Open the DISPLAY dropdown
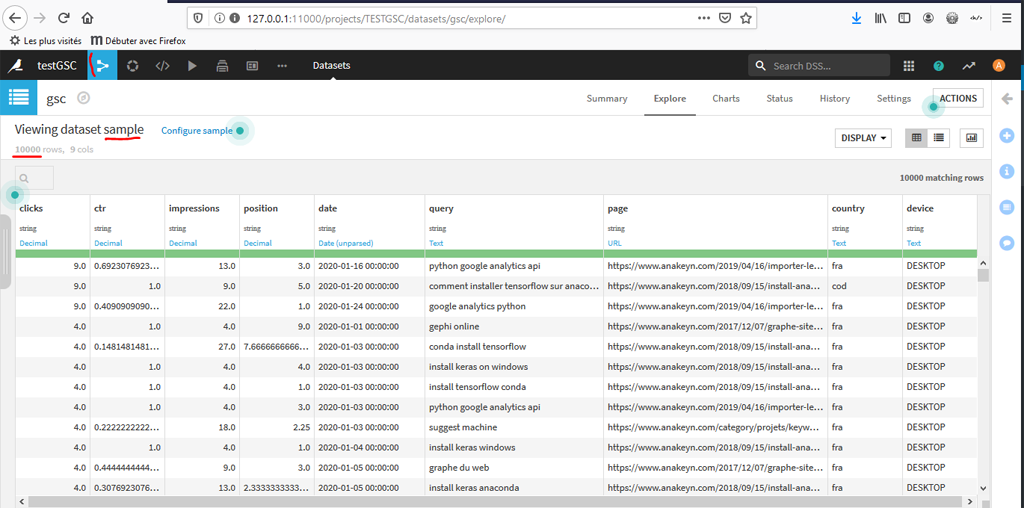Screen dimensions: 1024x508 click(863, 138)
